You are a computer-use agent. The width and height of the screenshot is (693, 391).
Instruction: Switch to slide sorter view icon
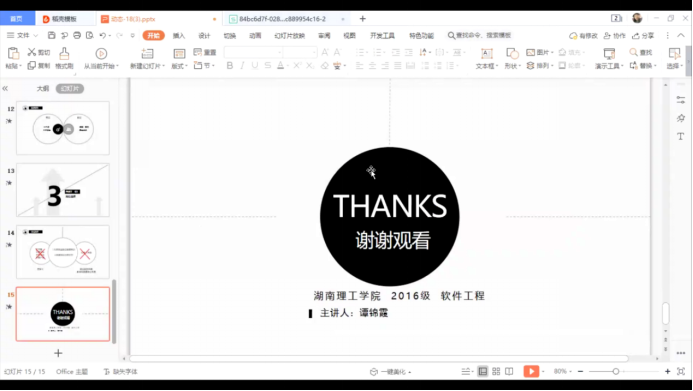pos(496,372)
